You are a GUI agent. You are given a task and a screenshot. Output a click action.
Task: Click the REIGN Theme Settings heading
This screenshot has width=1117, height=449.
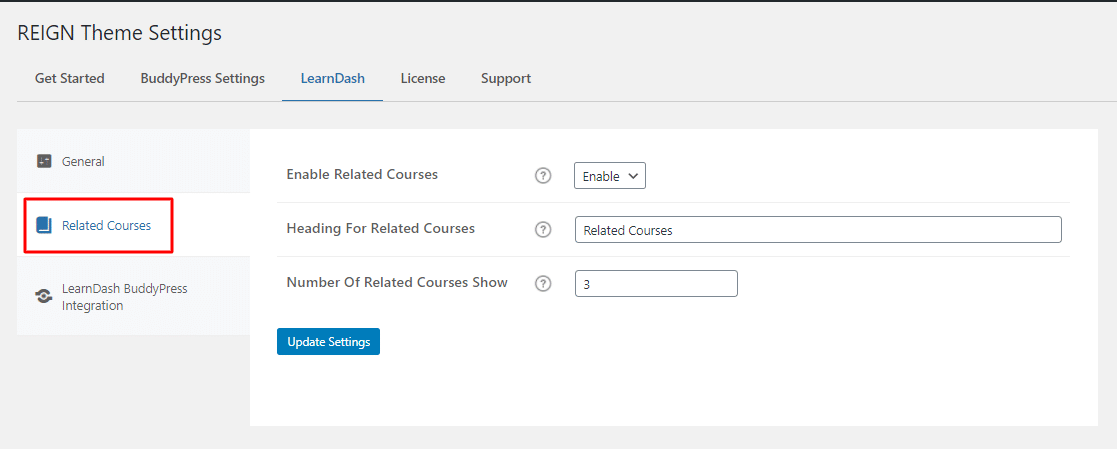pos(120,33)
